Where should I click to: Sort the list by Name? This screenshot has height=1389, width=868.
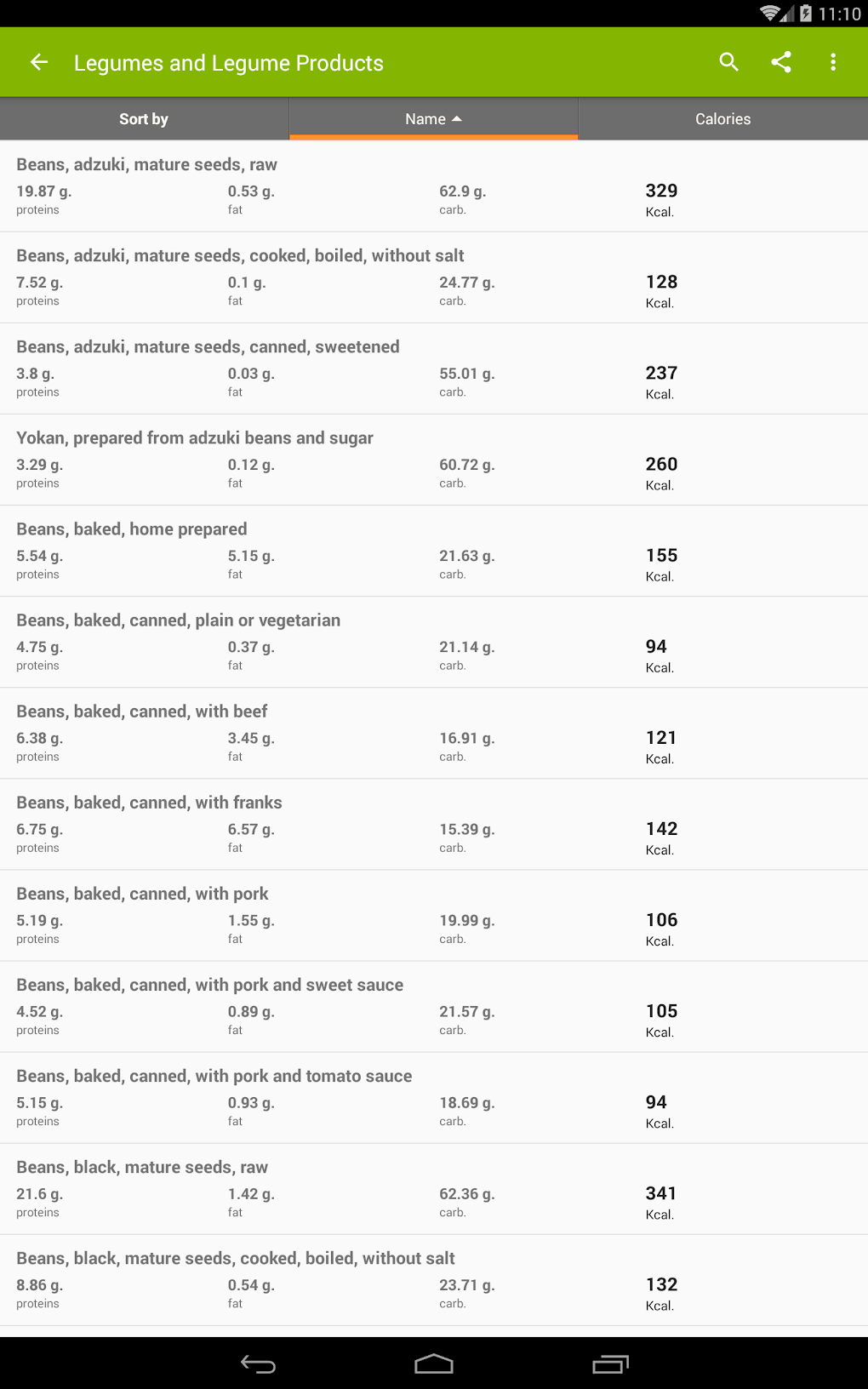pyautogui.click(x=425, y=119)
